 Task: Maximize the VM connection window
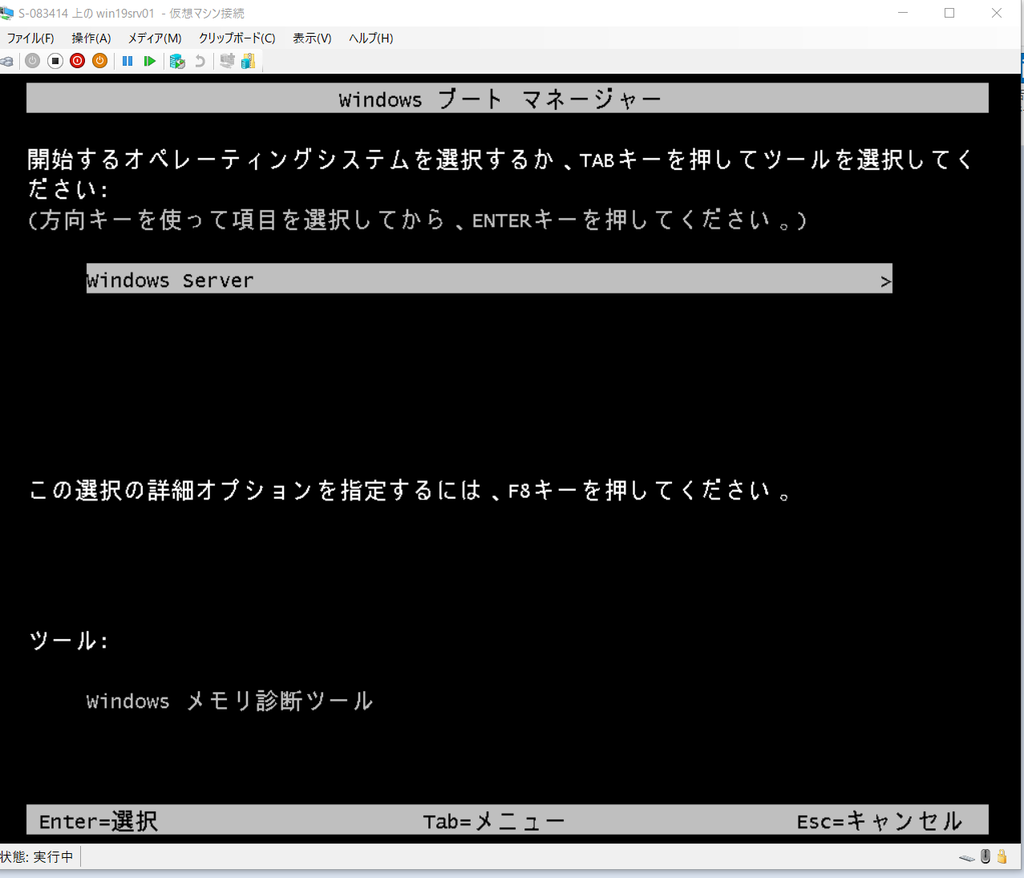point(950,13)
